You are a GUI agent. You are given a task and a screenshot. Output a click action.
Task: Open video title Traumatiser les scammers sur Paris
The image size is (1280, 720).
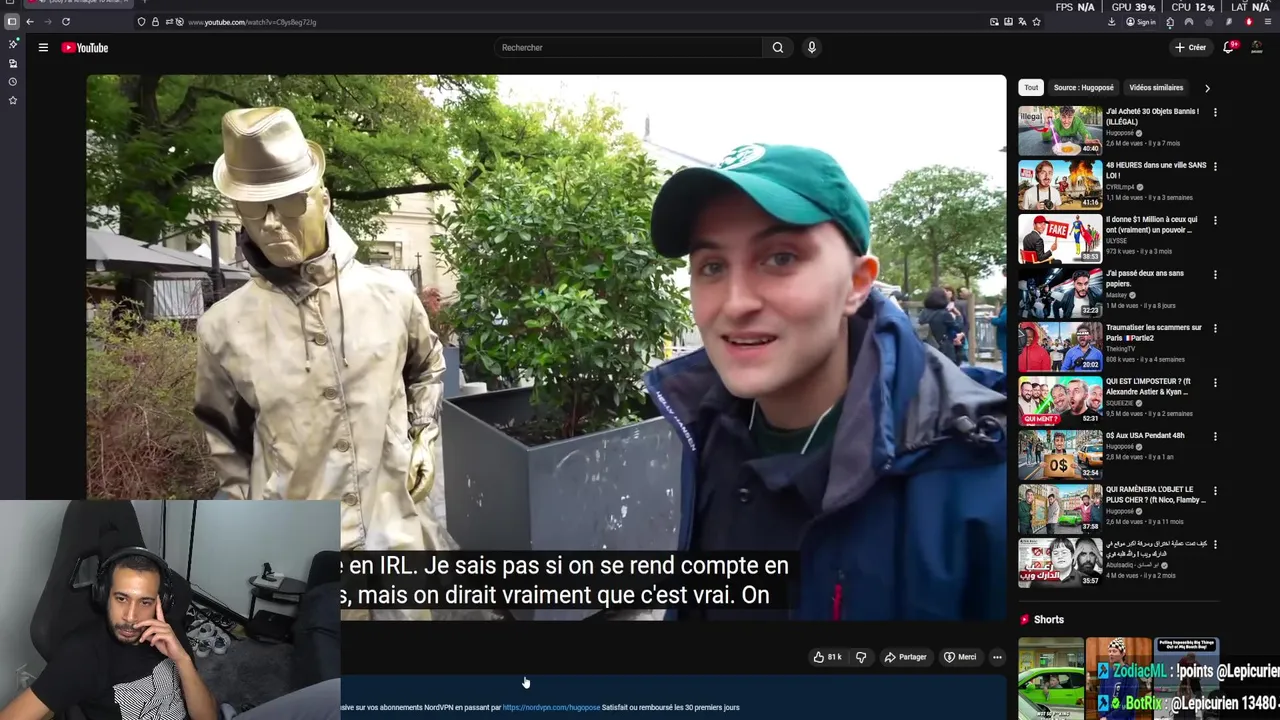coord(1153,332)
